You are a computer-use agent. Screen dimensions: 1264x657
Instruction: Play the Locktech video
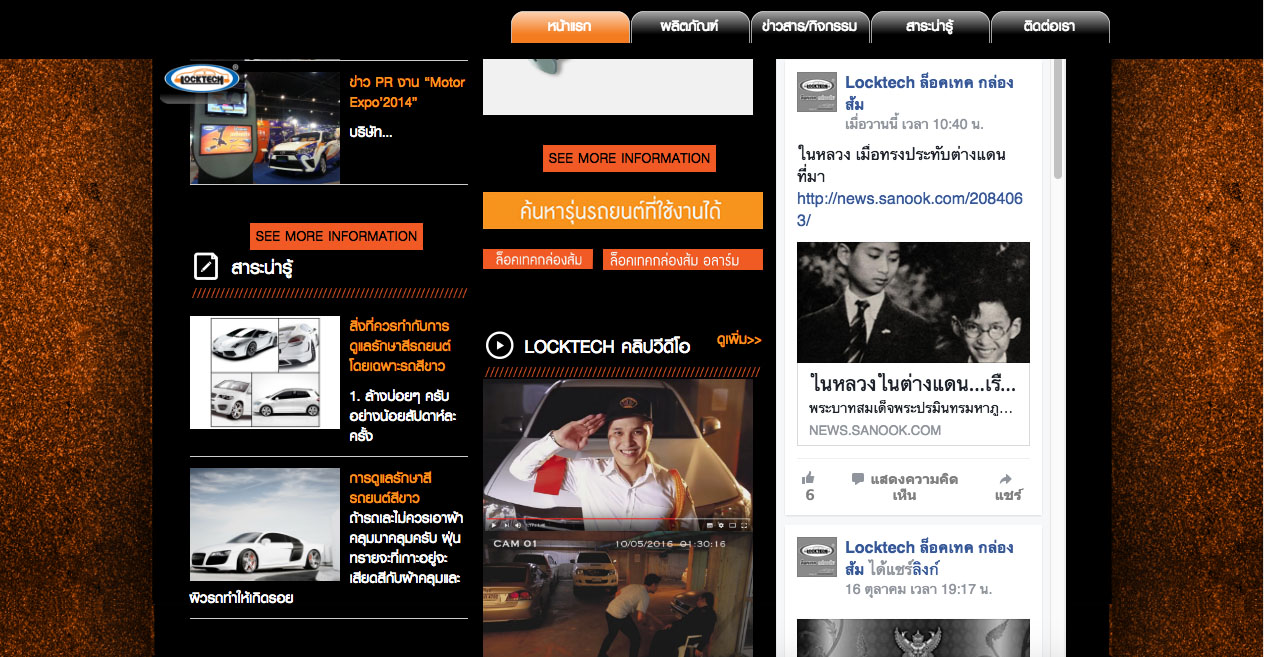click(x=493, y=525)
